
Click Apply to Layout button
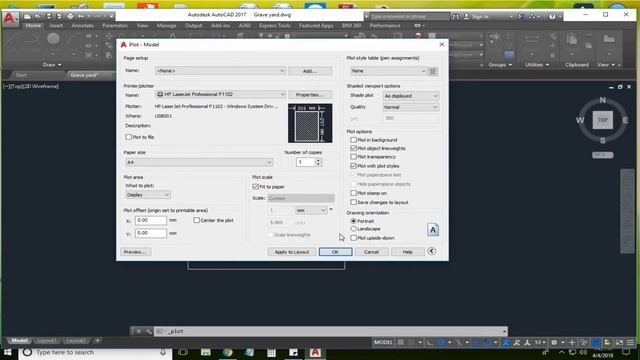[x=292, y=252]
